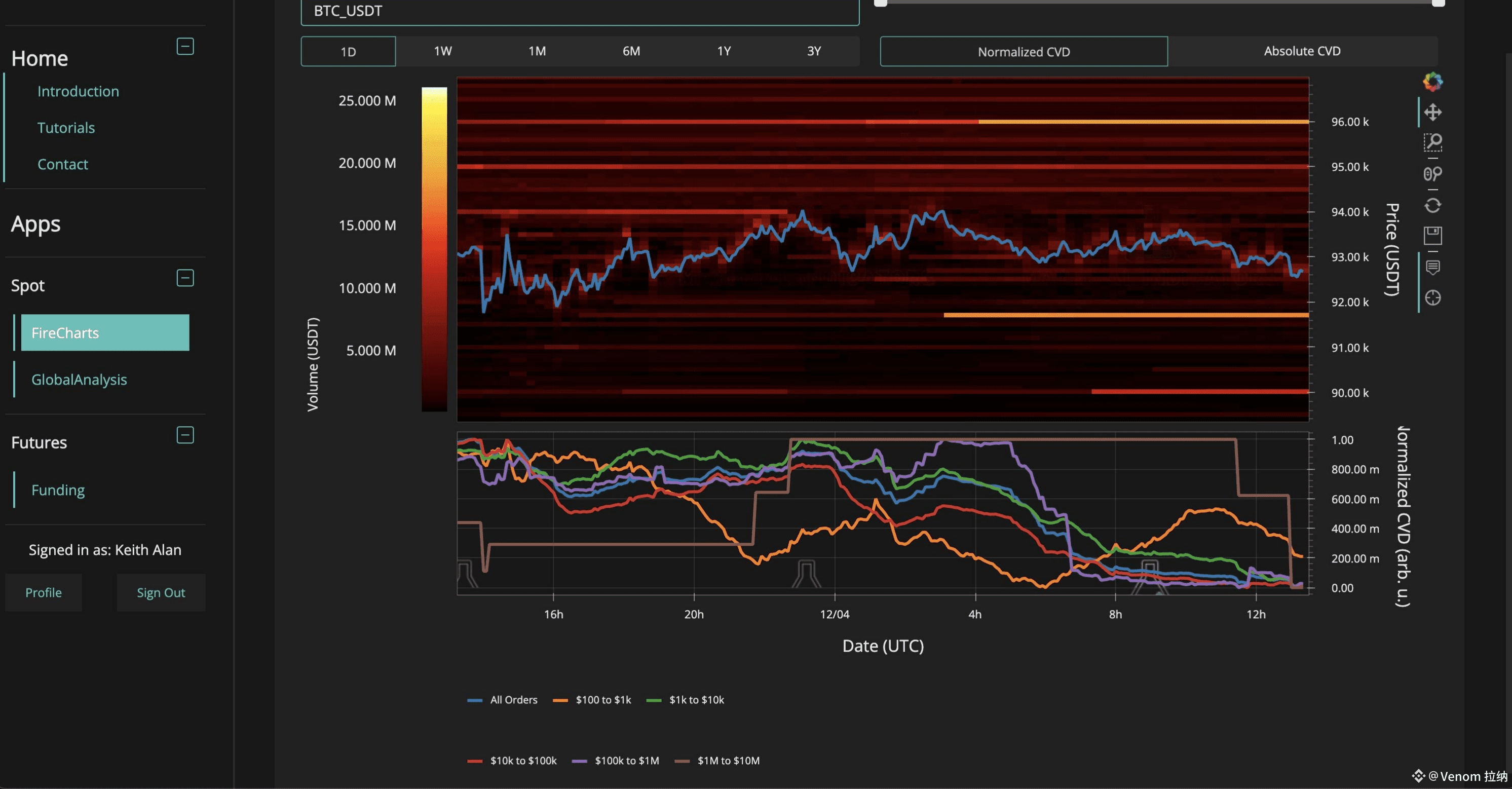Select the Pan tool
1512x789 pixels.
(1432, 112)
